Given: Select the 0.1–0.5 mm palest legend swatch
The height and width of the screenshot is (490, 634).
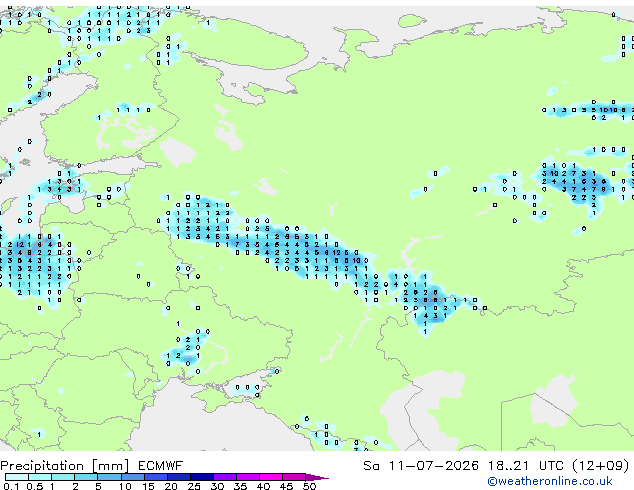Looking at the screenshot, I should [17, 477].
